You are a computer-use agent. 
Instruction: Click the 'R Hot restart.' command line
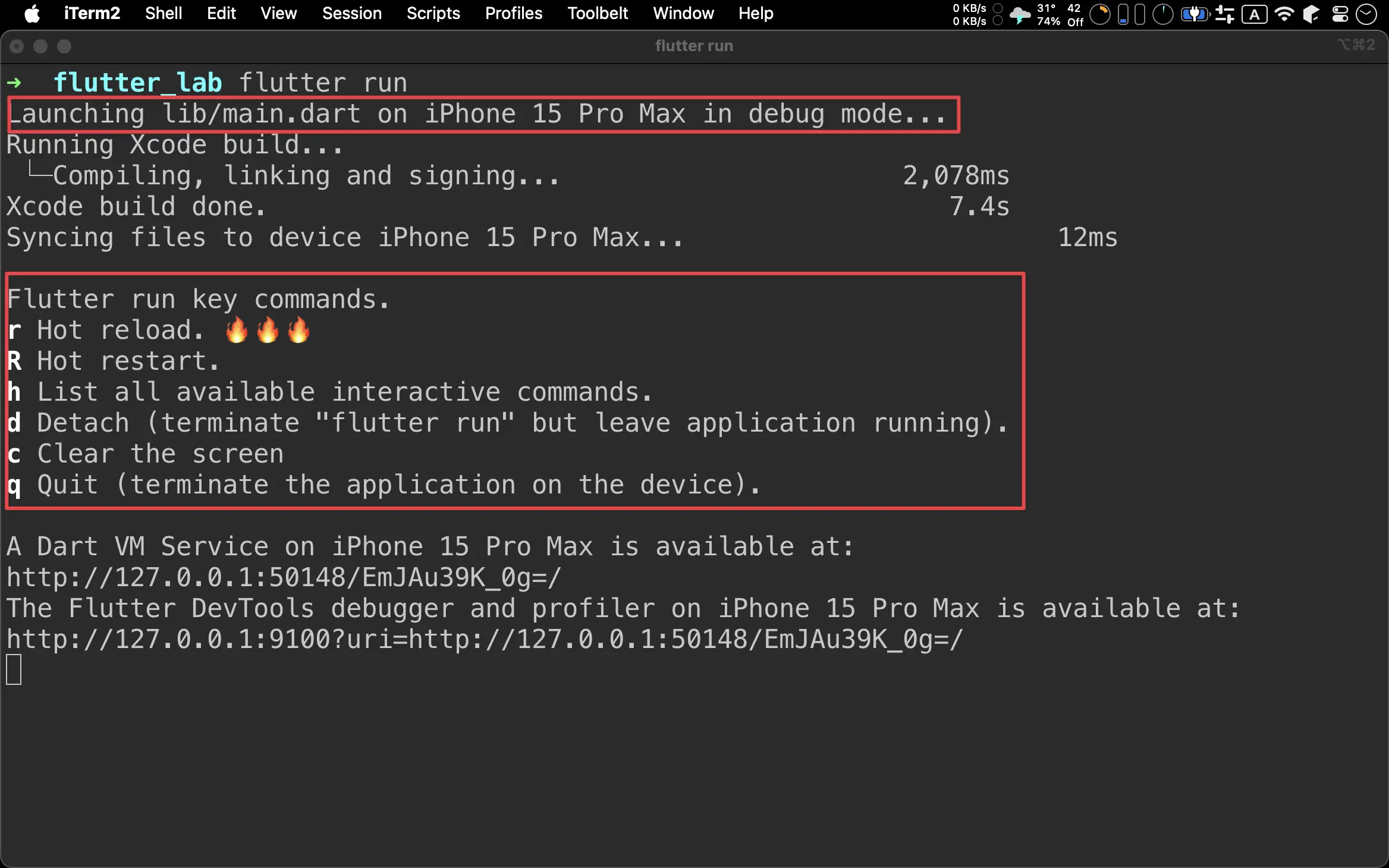[x=114, y=361]
